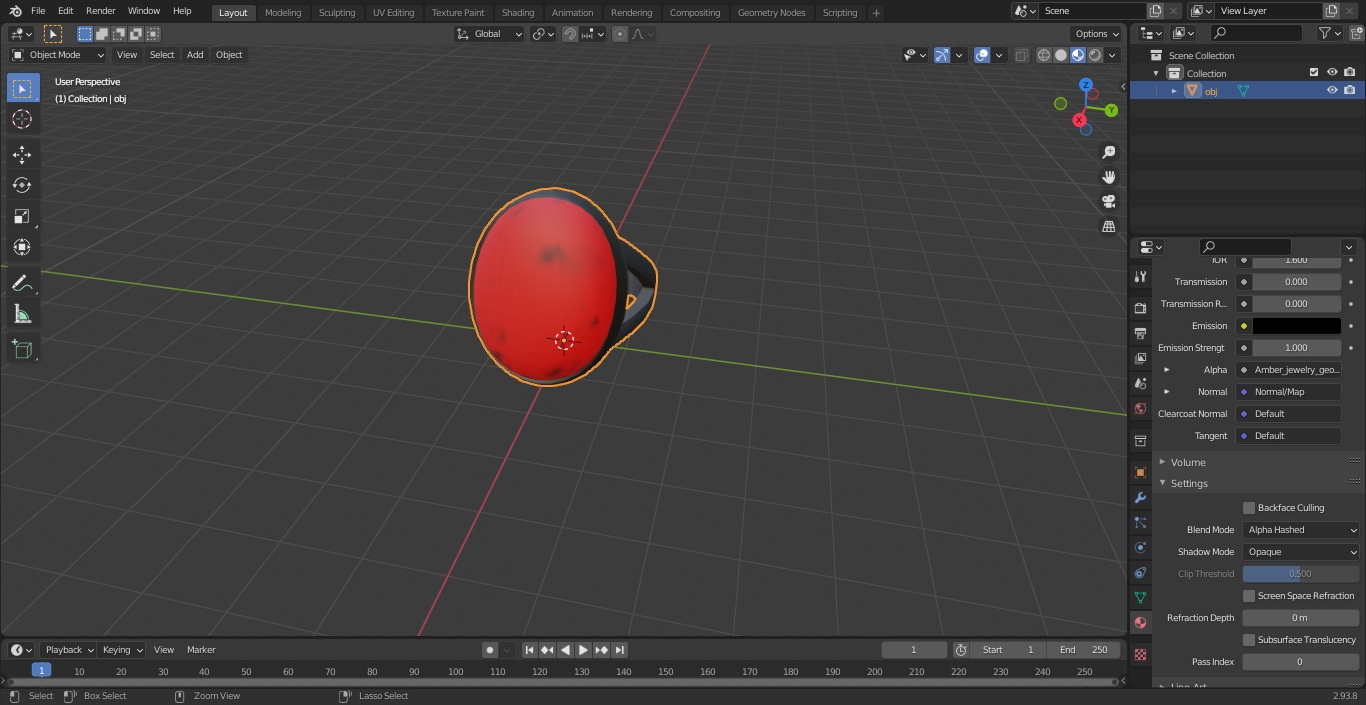Open the Render properties tab
The height and width of the screenshot is (705, 1366).
pyautogui.click(x=1140, y=308)
